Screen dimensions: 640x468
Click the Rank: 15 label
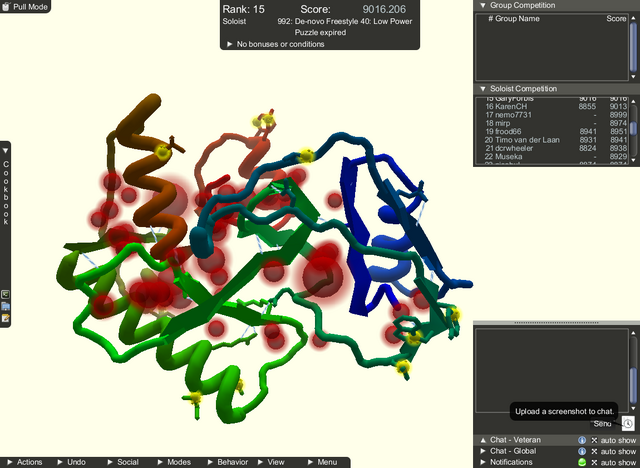[x=243, y=9]
